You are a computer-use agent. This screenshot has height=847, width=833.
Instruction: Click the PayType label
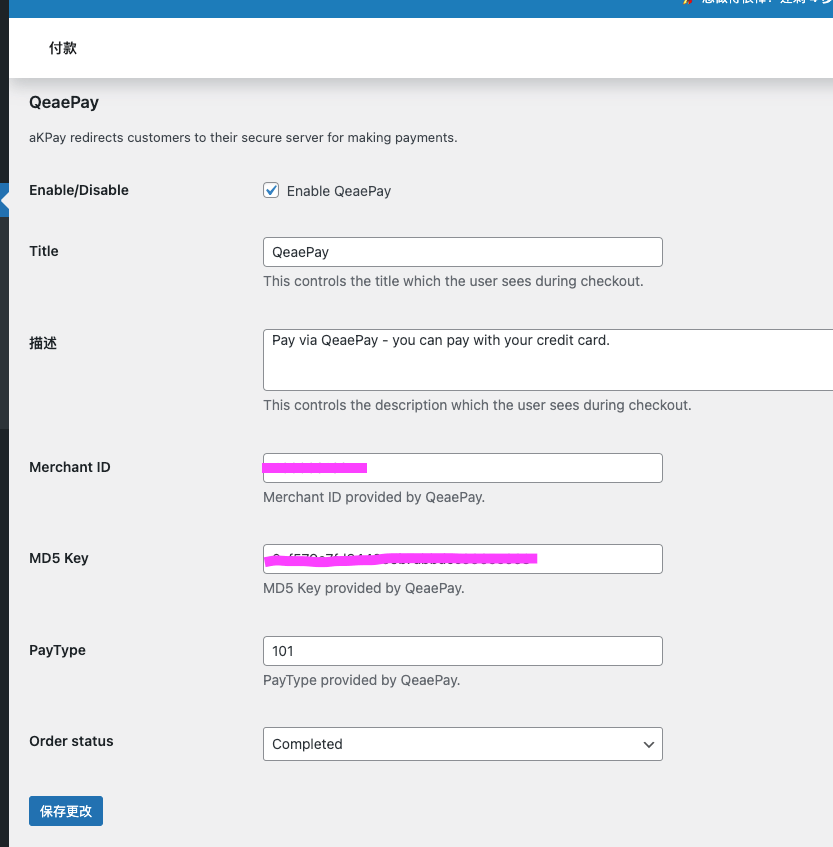(57, 650)
